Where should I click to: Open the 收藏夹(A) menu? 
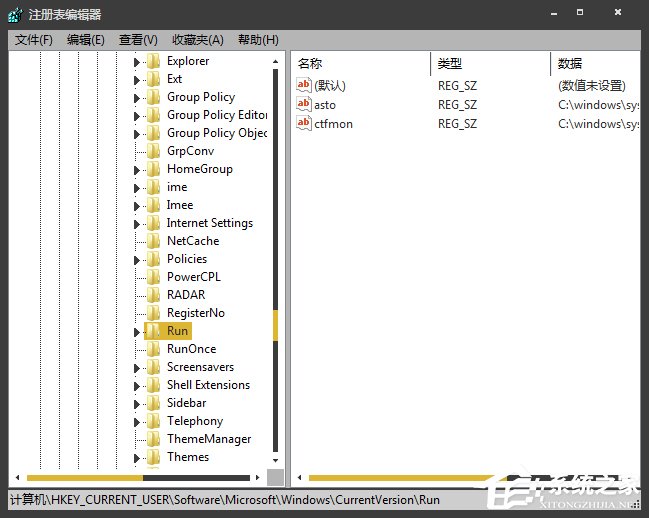(198, 40)
